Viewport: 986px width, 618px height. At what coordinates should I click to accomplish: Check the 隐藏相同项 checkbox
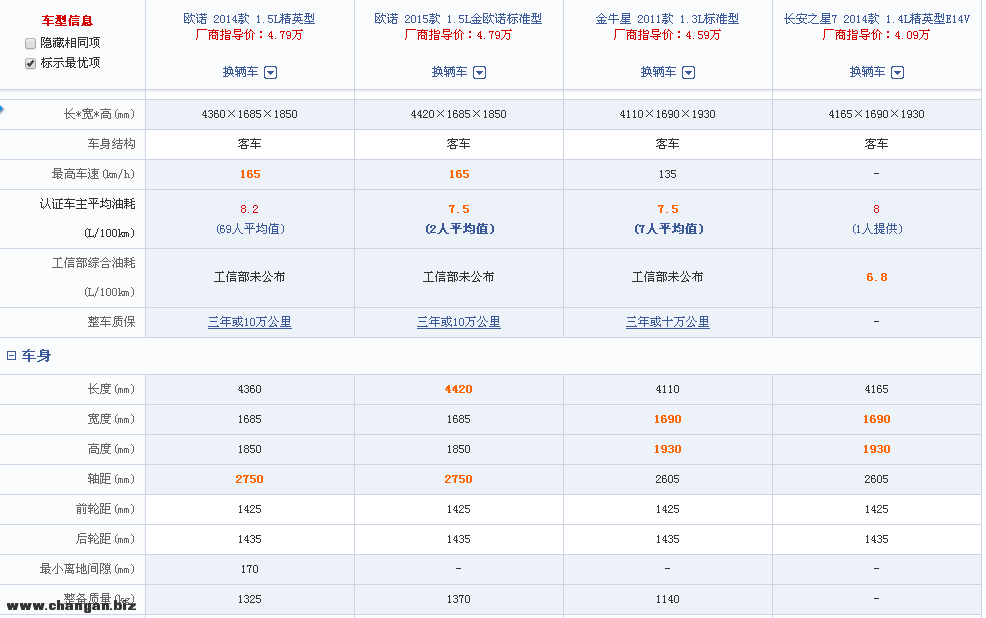(x=30, y=43)
